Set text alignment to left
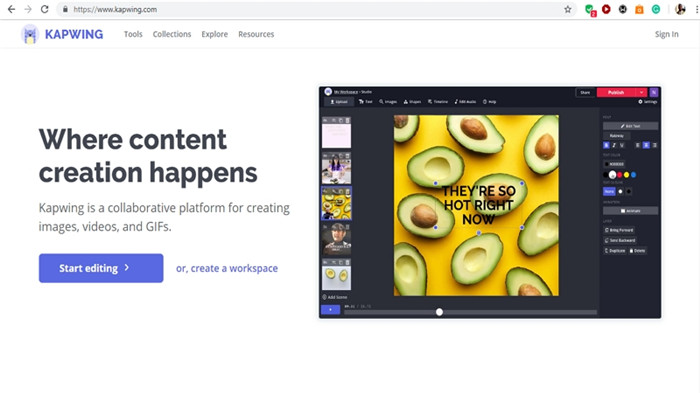 638,145
